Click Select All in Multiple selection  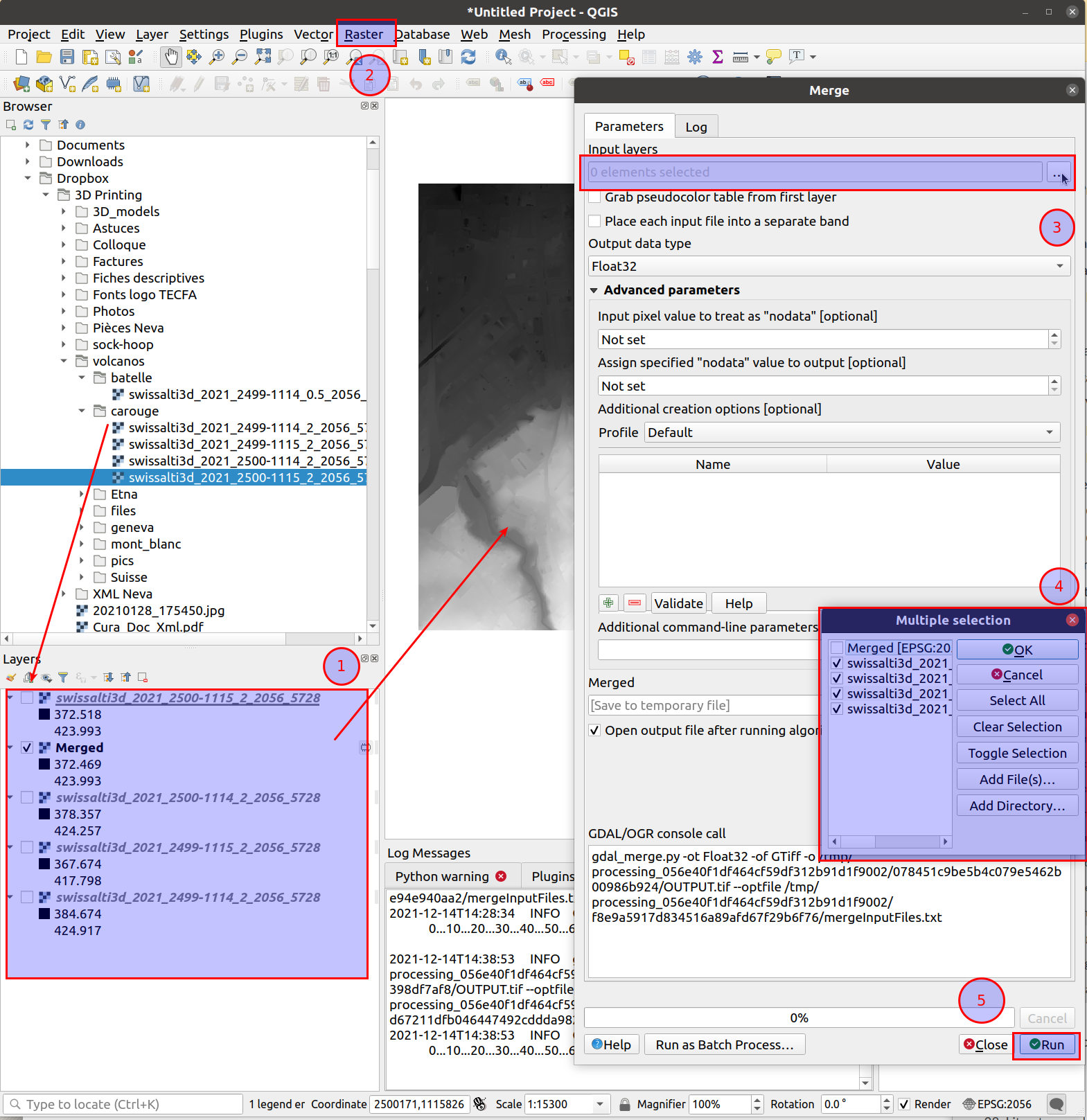pyautogui.click(x=1016, y=701)
